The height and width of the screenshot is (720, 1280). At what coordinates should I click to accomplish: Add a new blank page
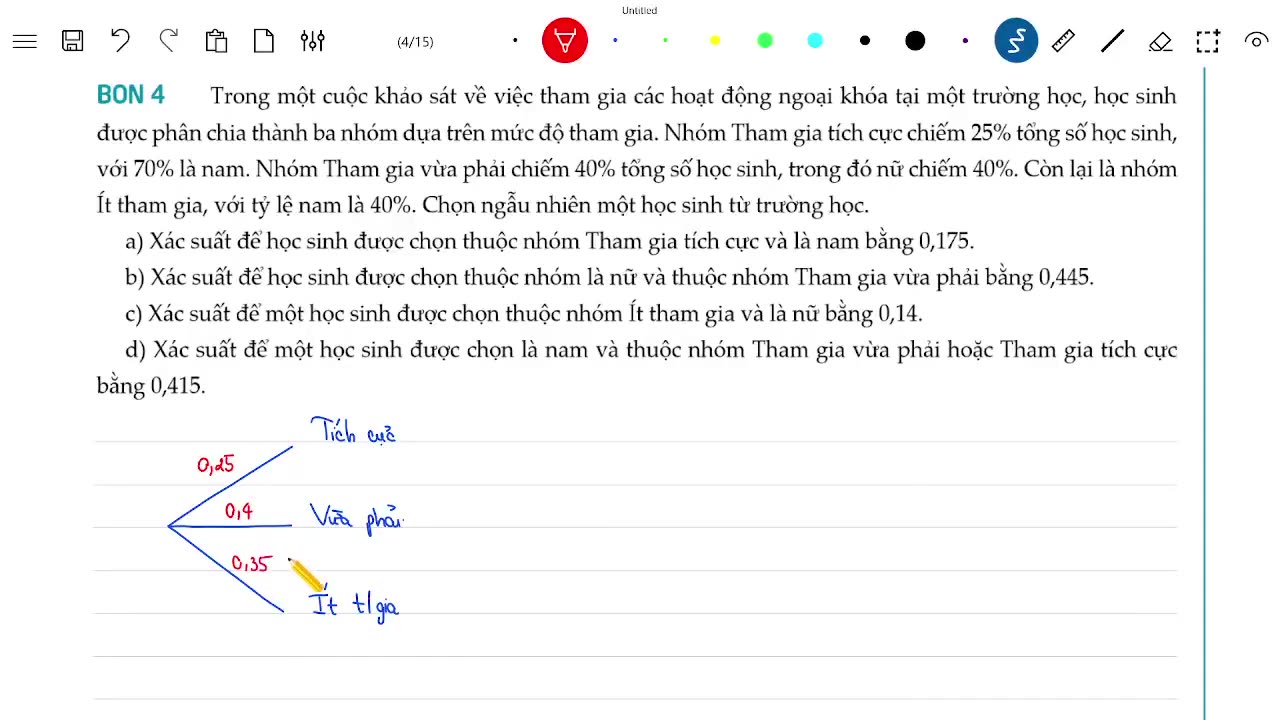coord(264,41)
